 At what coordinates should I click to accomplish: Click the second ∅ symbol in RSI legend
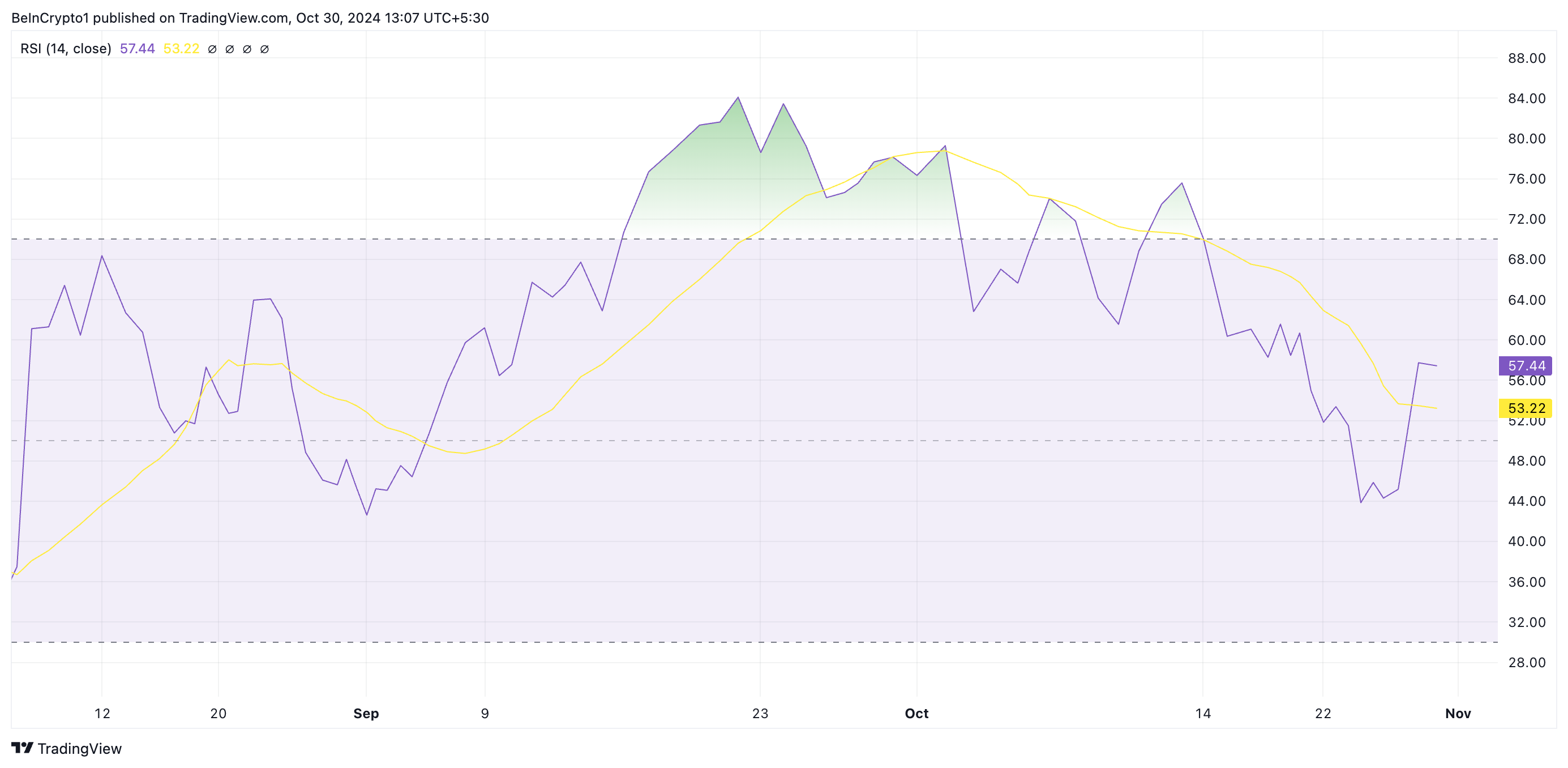click(x=229, y=49)
